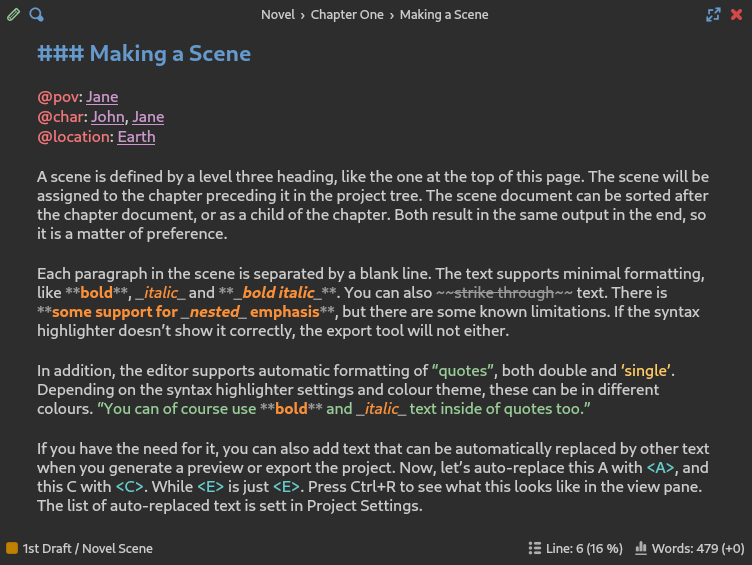
Task: Open the edit pencil toolbar icon
Action: pos(13,14)
